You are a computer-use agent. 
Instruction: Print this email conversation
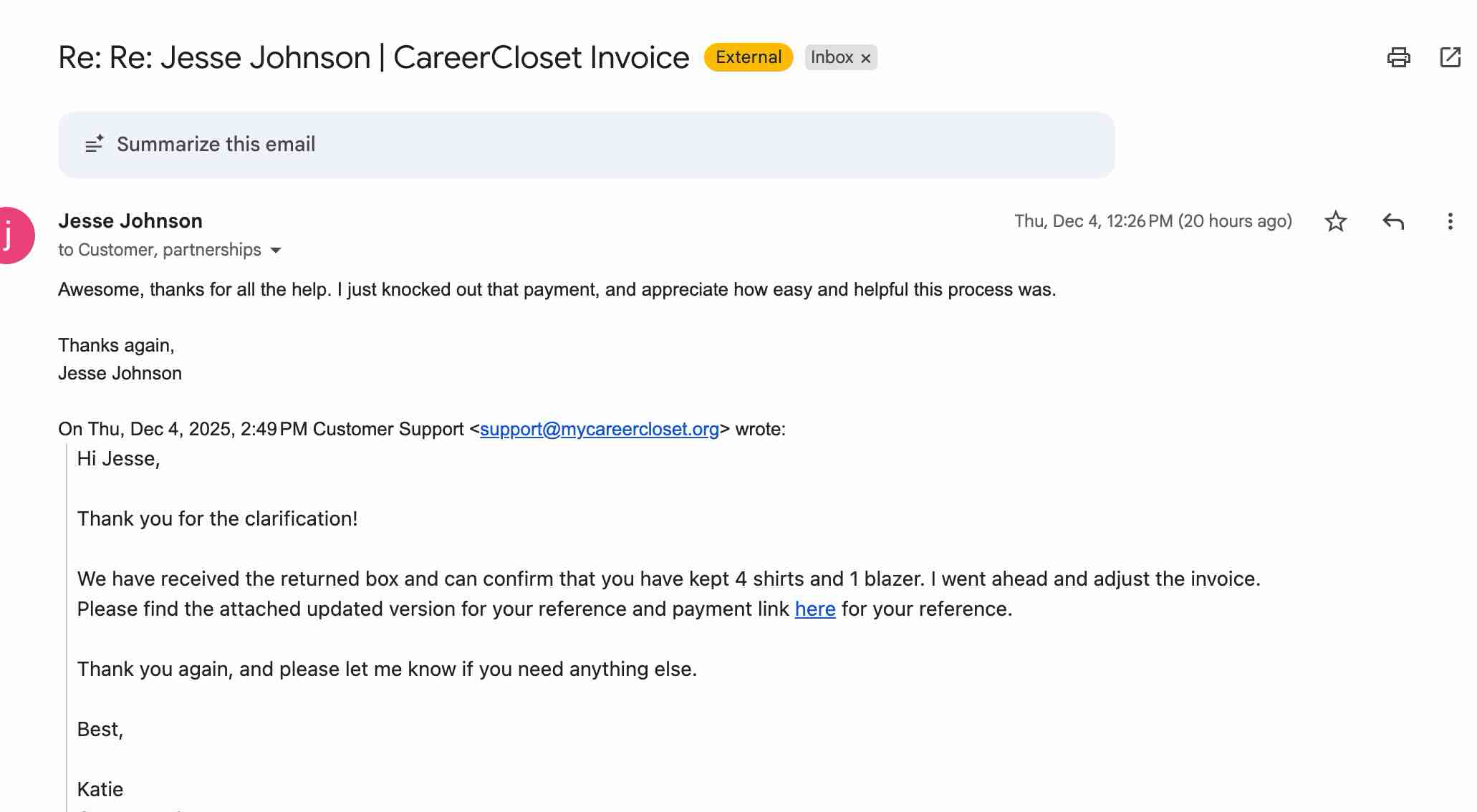(x=1398, y=57)
